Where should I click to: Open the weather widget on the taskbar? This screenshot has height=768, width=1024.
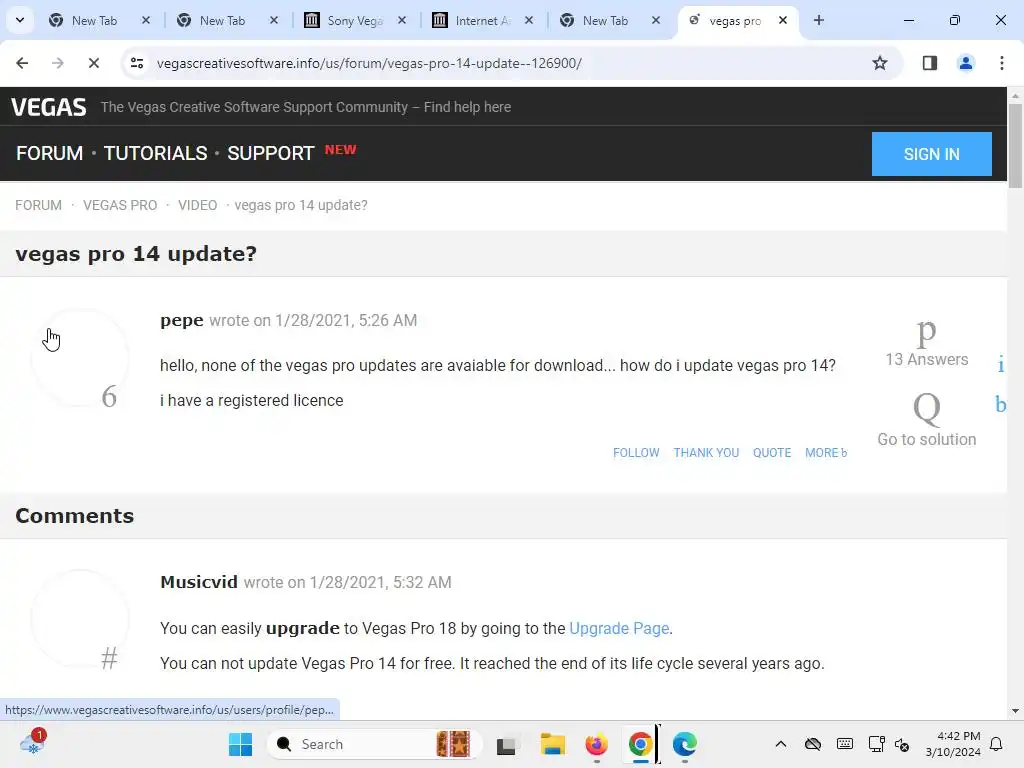click(33, 743)
